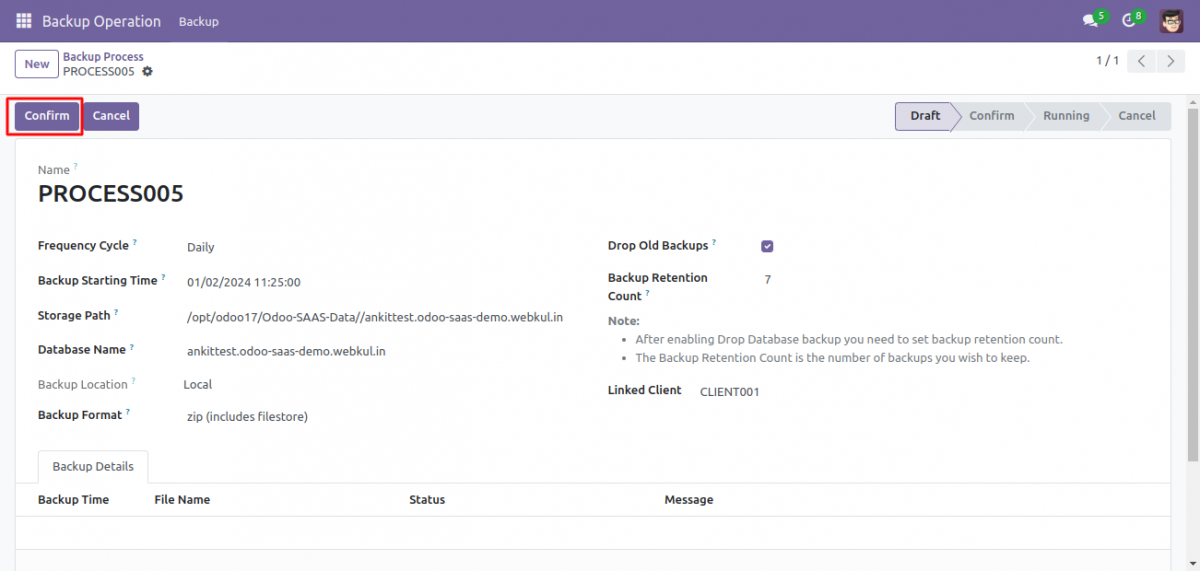Click the Backup Retention Count label
The width and height of the screenshot is (1200, 571).
click(x=657, y=287)
